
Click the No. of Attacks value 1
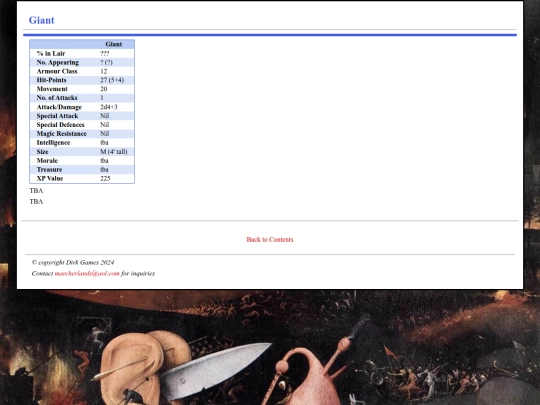tap(102, 98)
